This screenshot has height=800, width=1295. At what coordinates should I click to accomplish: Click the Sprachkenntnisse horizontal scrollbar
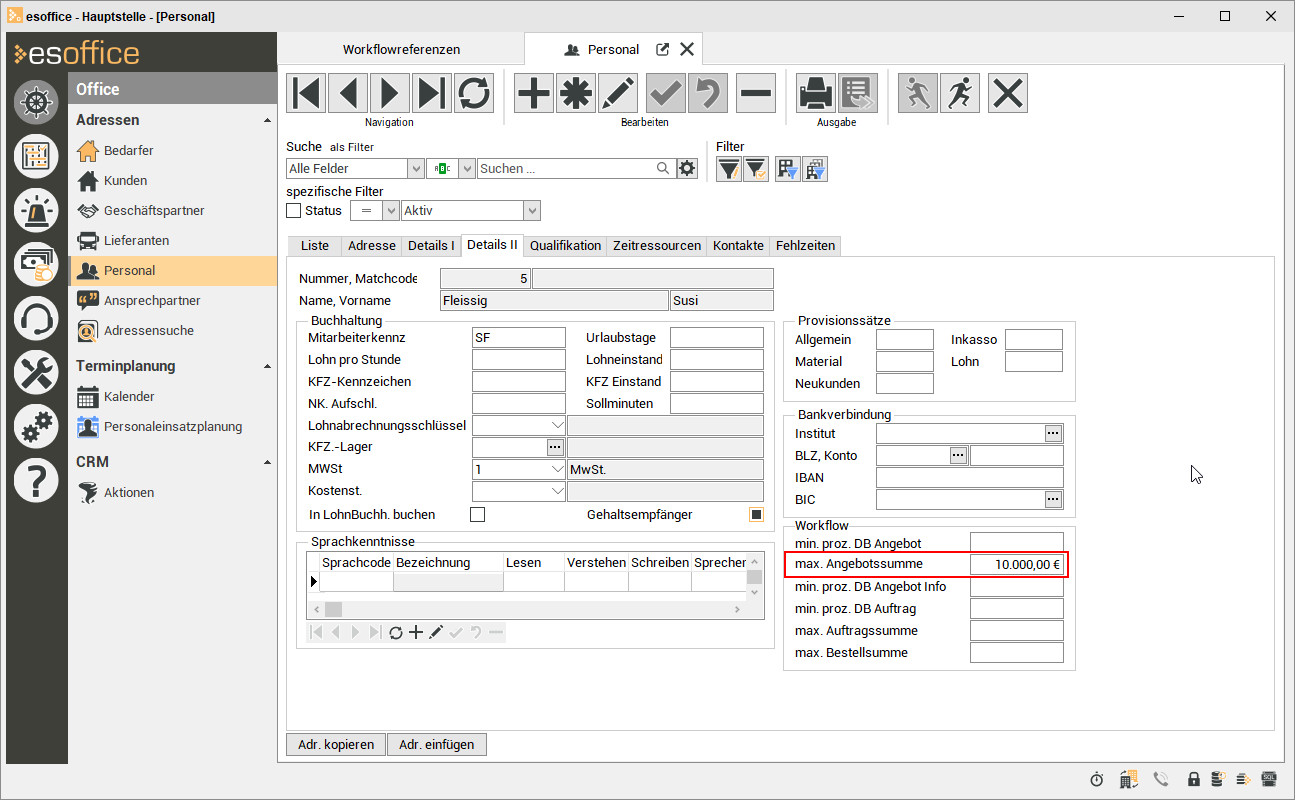coord(529,609)
